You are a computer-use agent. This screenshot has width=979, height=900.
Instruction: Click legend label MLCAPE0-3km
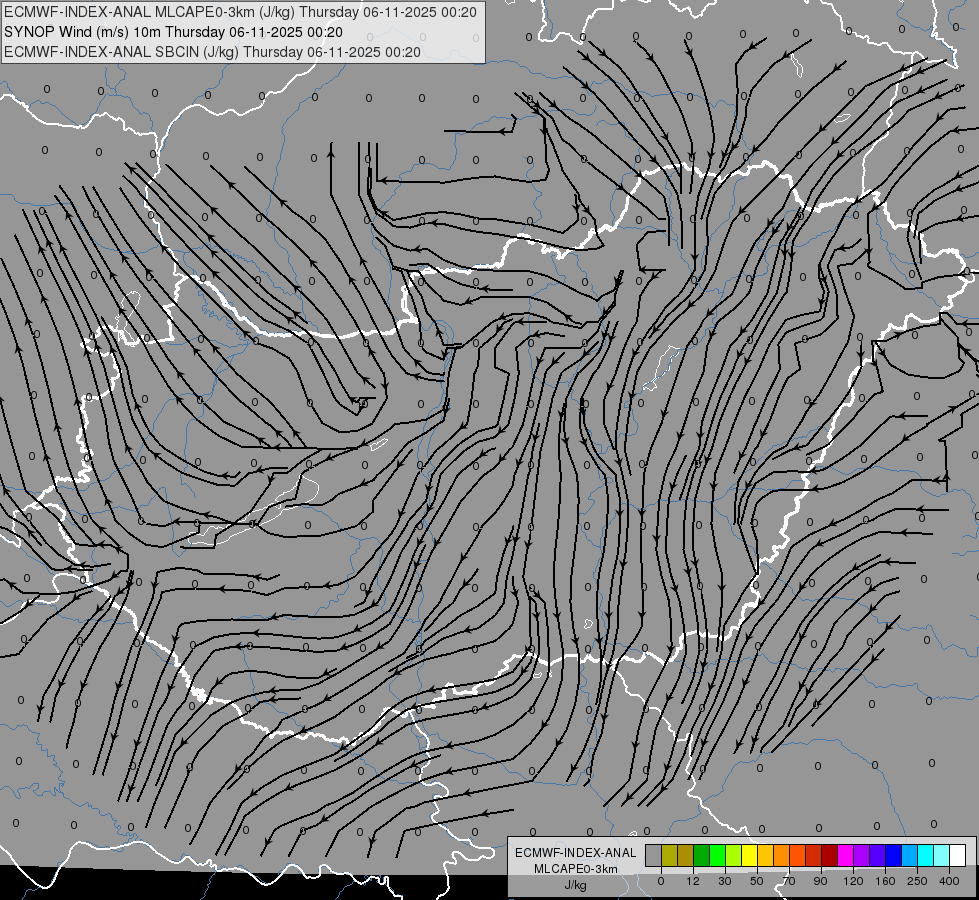point(576,869)
